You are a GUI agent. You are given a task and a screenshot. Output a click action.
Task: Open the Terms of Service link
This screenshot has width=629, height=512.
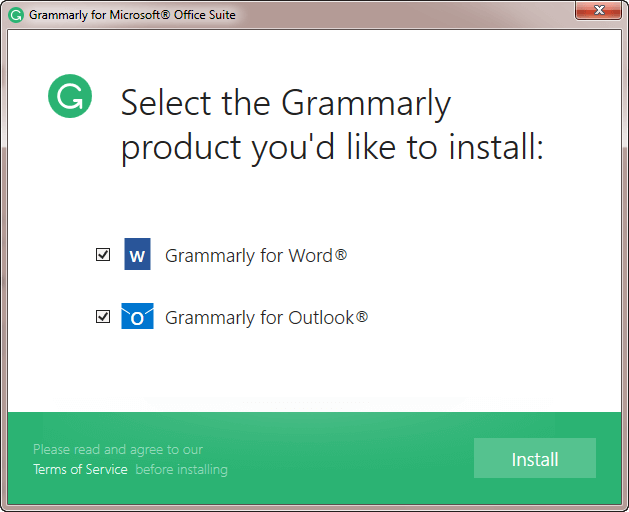80,469
